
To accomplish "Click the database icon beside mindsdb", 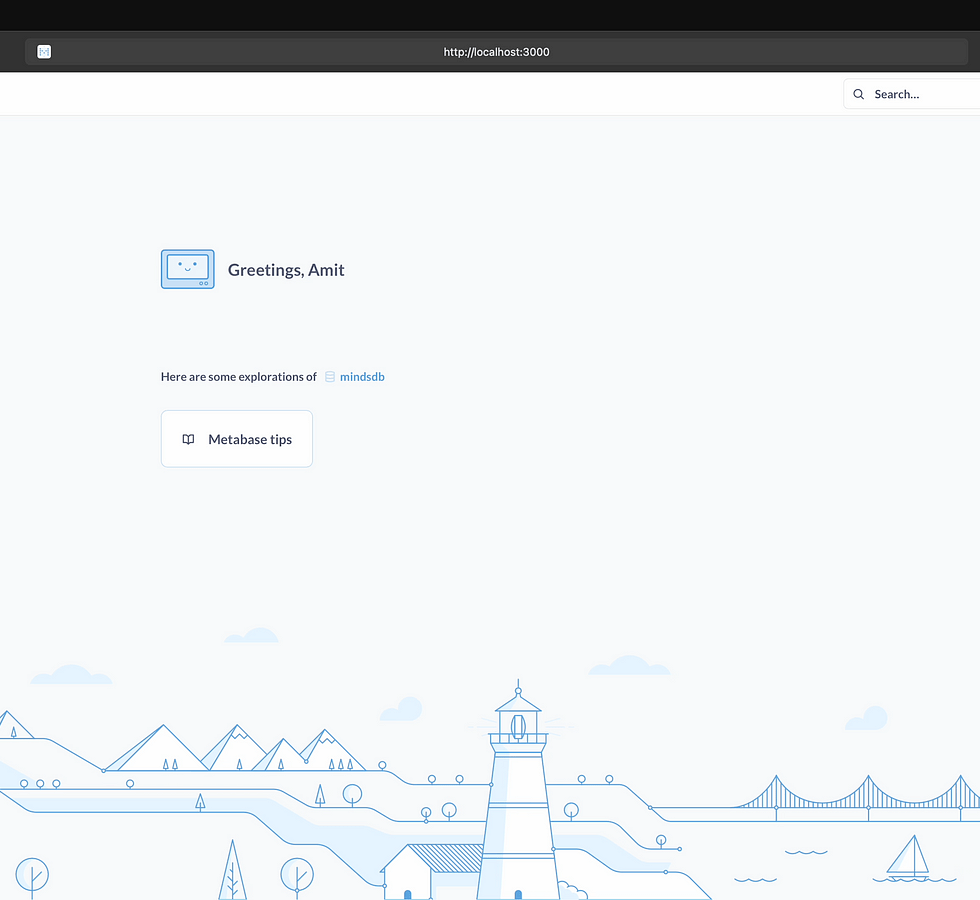I will point(330,377).
